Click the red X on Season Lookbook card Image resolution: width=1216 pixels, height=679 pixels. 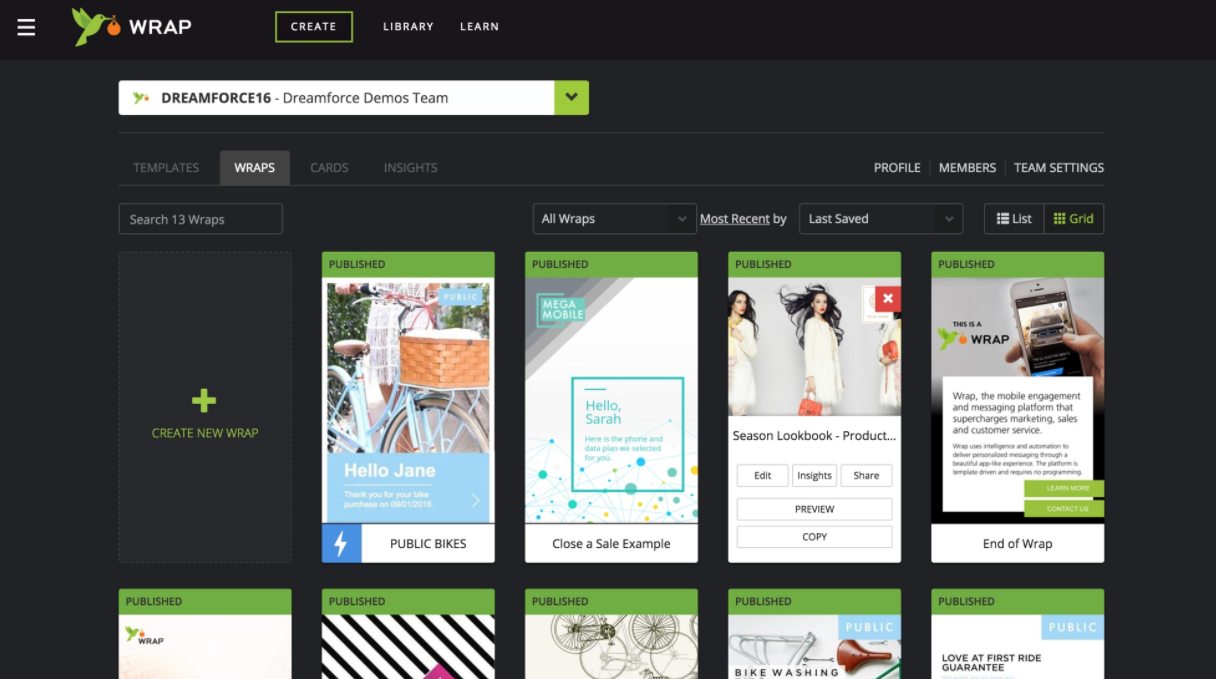[888, 298]
